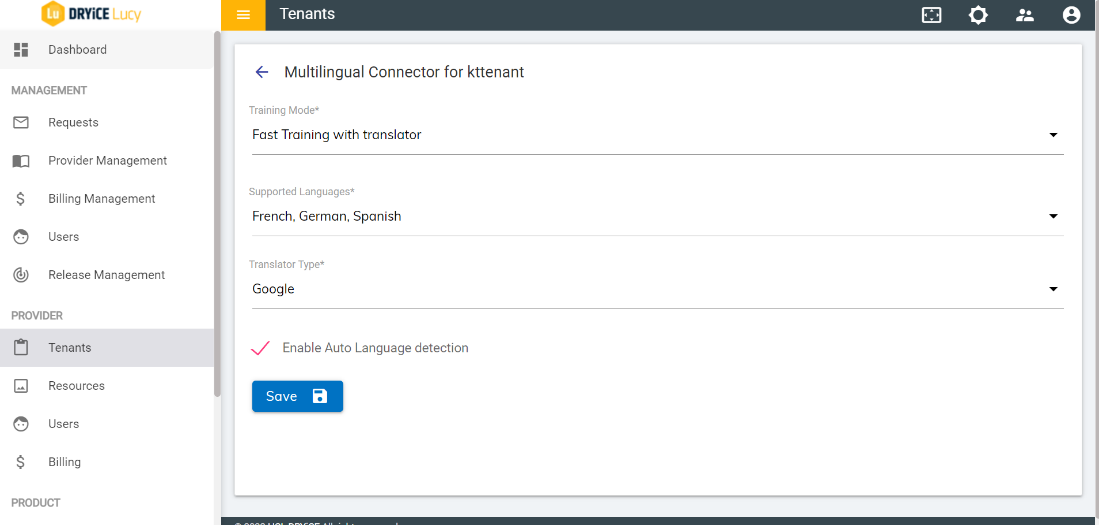Open Billing under the Provider section
The image size is (1099, 525).
64,462
